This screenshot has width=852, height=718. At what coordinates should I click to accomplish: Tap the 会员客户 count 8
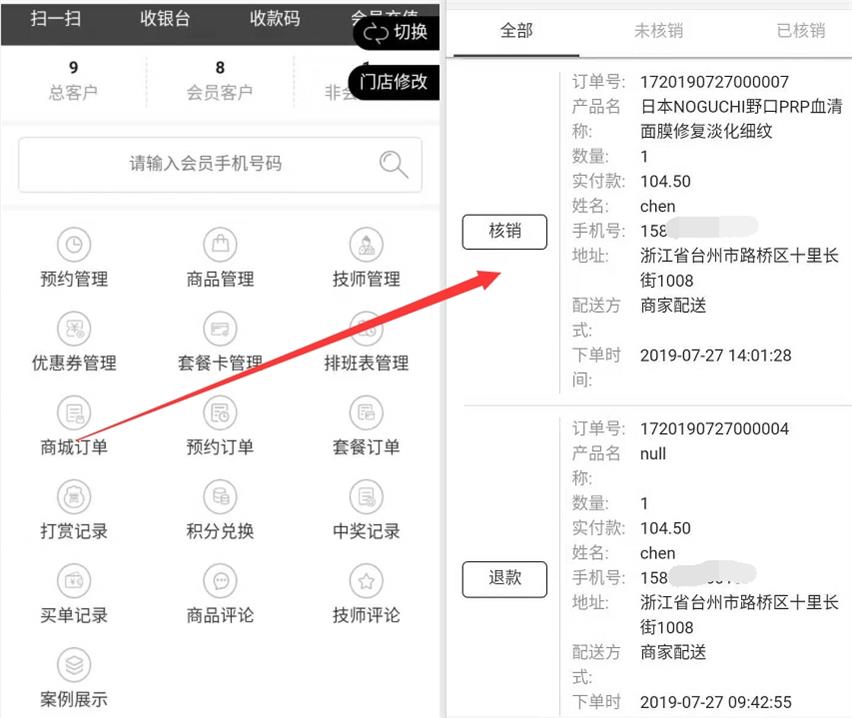[x=220, y=67]
